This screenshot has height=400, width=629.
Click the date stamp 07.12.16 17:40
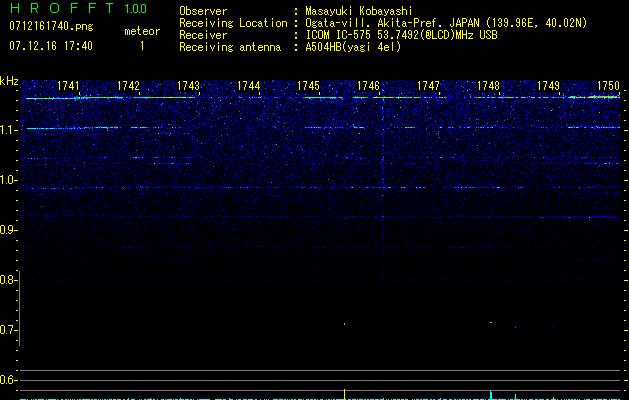(x=51, y=46)
